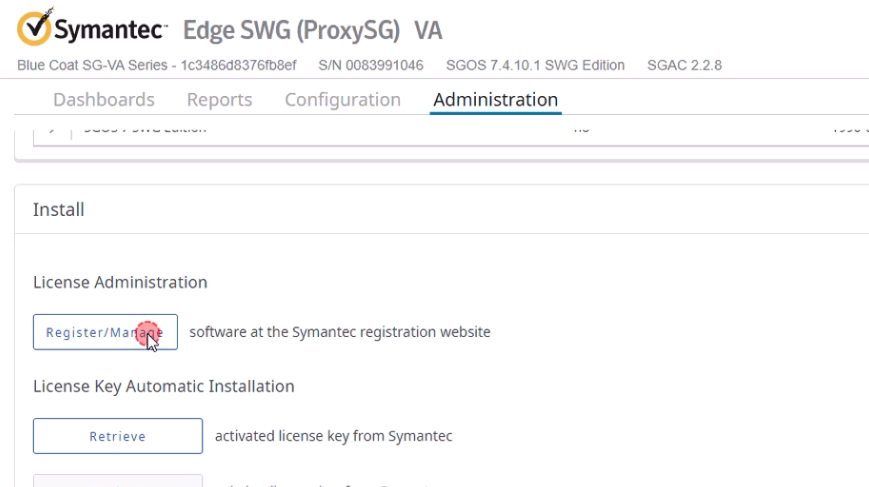Click the serial number S/N 0083991046
Viewport: 869px width, 487px height.
(x=371, y=65)
